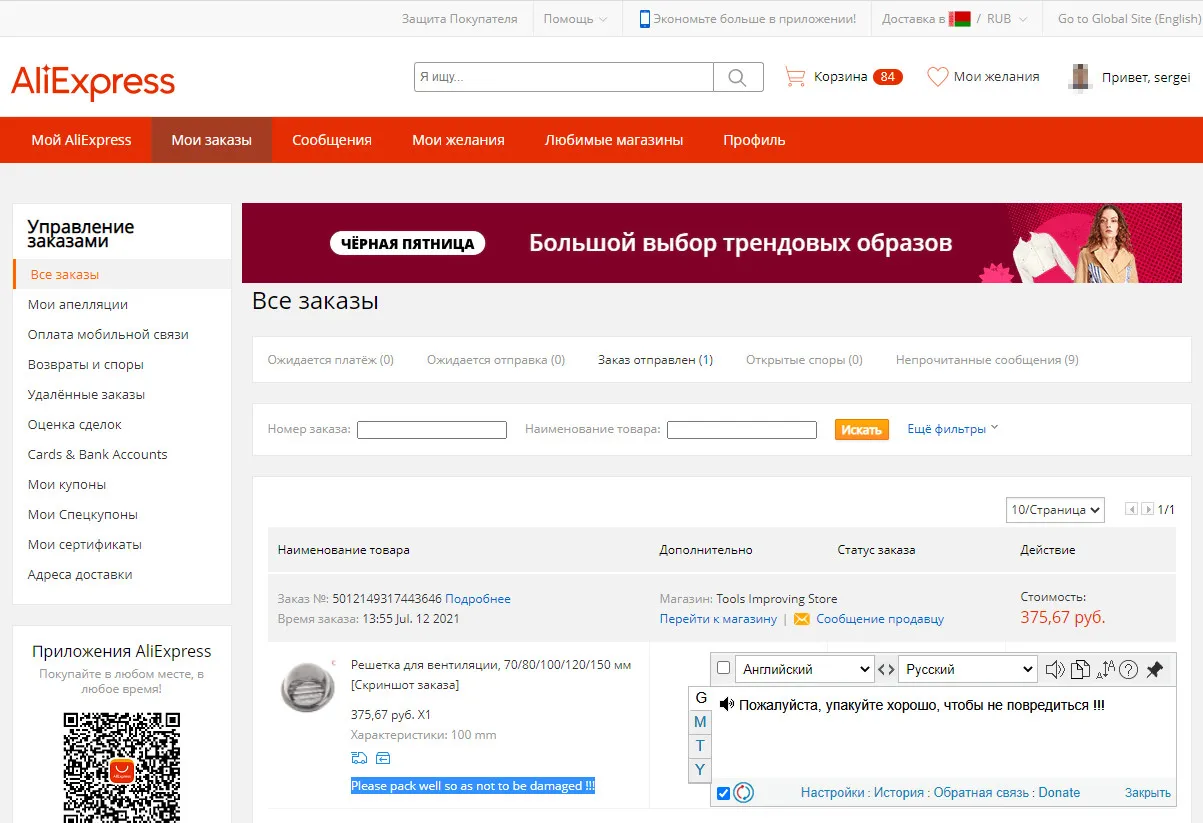The image size is (1203, 823).
Task: Open Подробнее order details link
Action: [478, 599]
